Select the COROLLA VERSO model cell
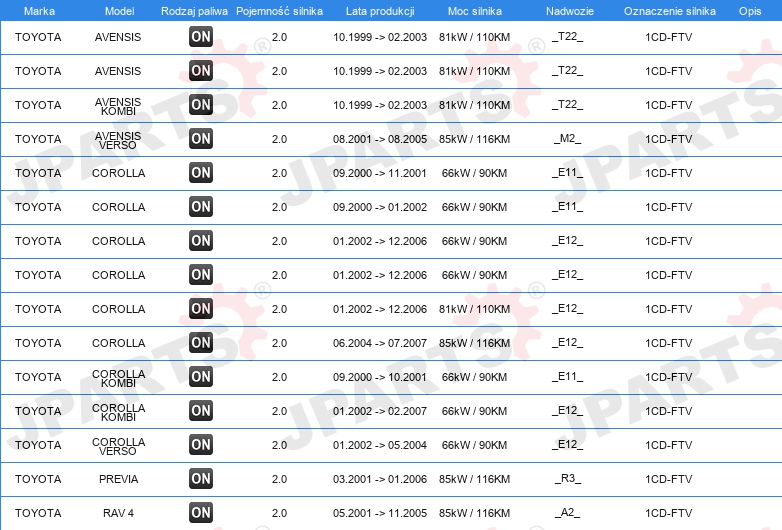The width and height of the screenshot is (782, 530). [118, 446]
